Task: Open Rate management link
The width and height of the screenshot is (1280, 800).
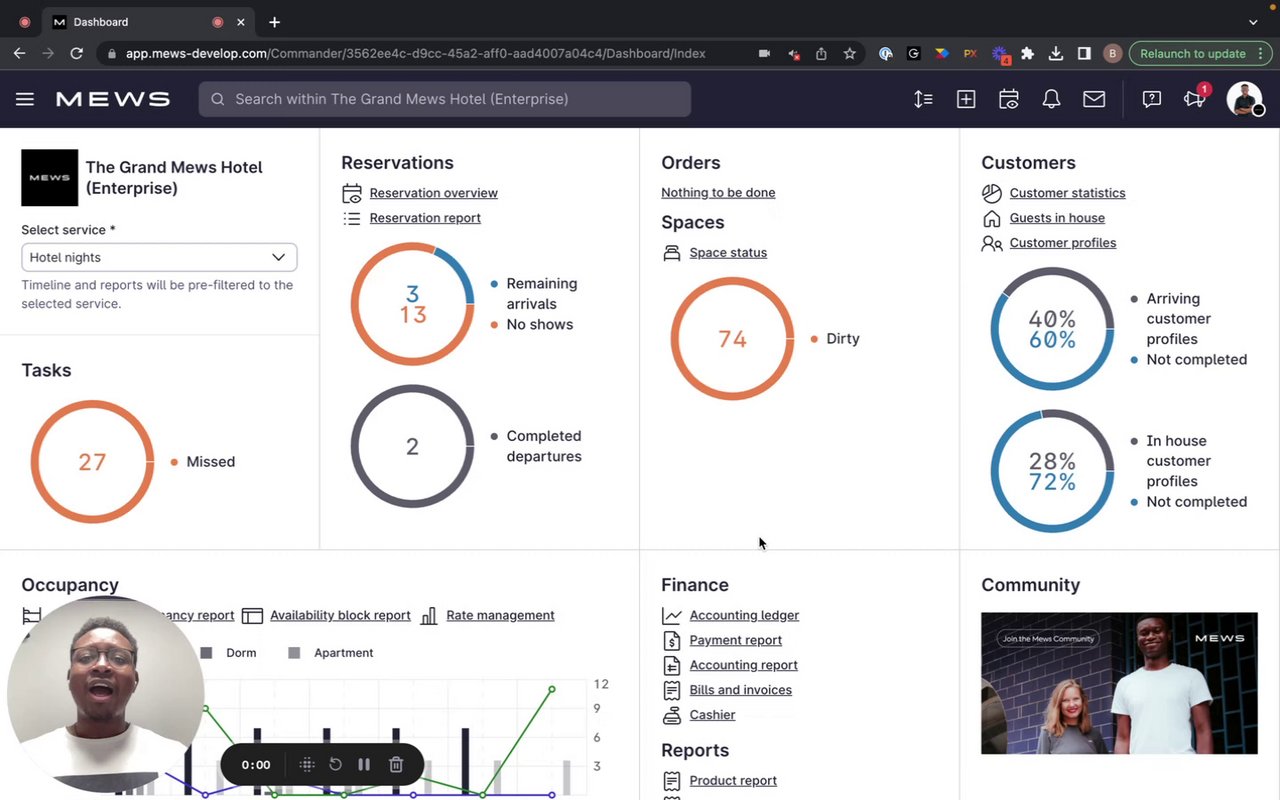Action: (500, 615)
